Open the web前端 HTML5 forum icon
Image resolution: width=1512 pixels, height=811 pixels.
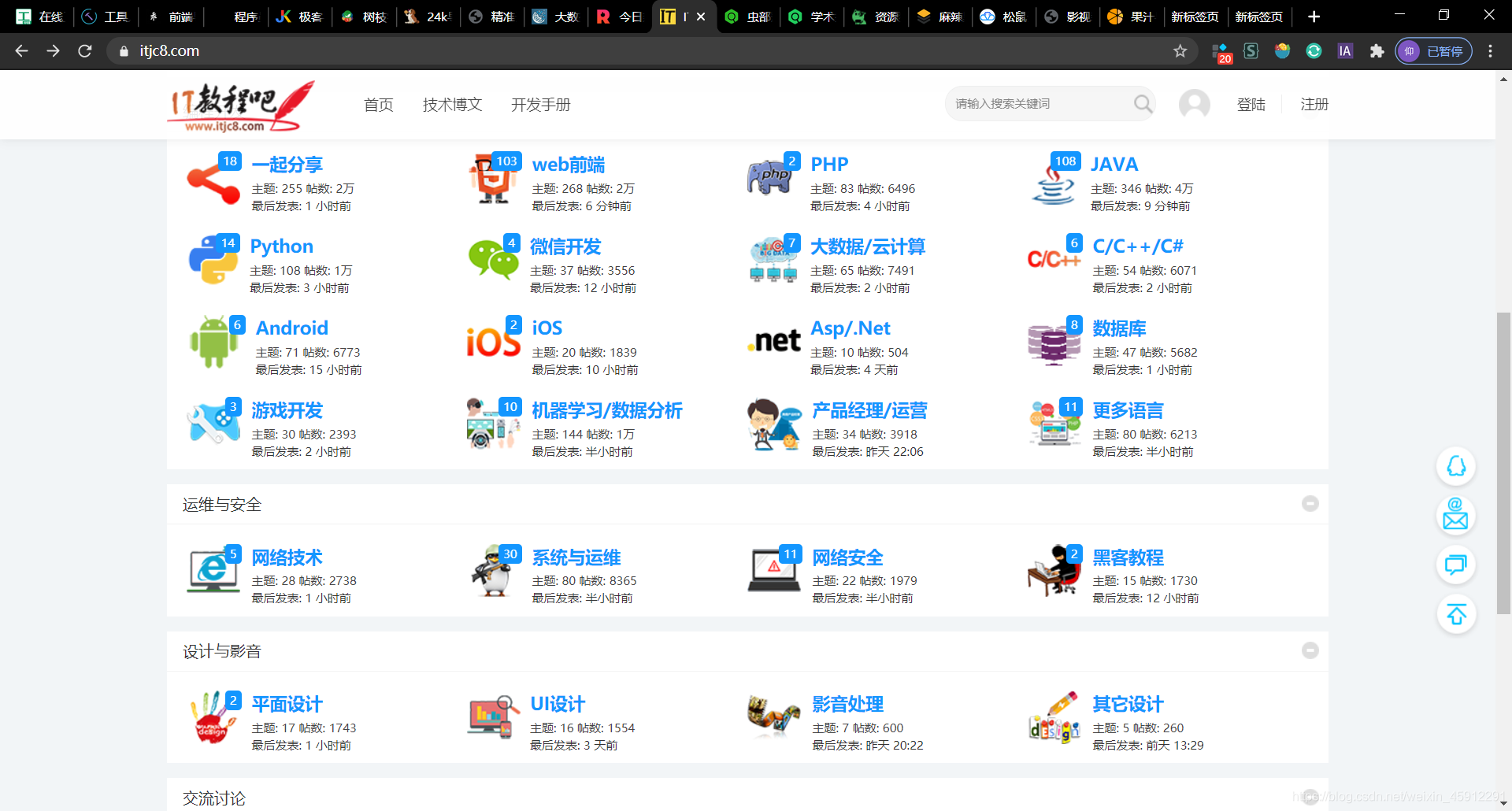(x=494, y=180)
